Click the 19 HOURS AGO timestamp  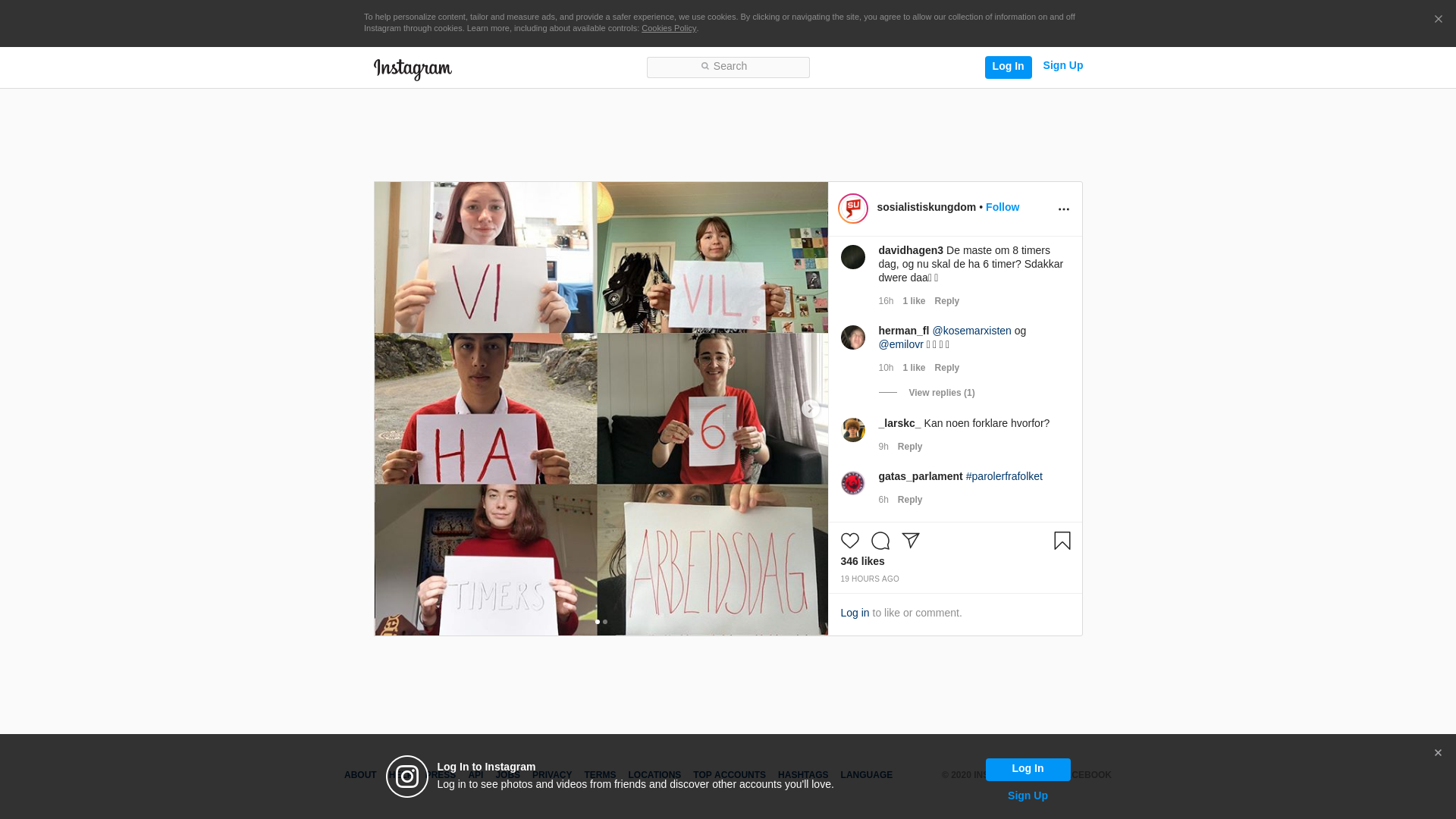(x=869, y=579)
